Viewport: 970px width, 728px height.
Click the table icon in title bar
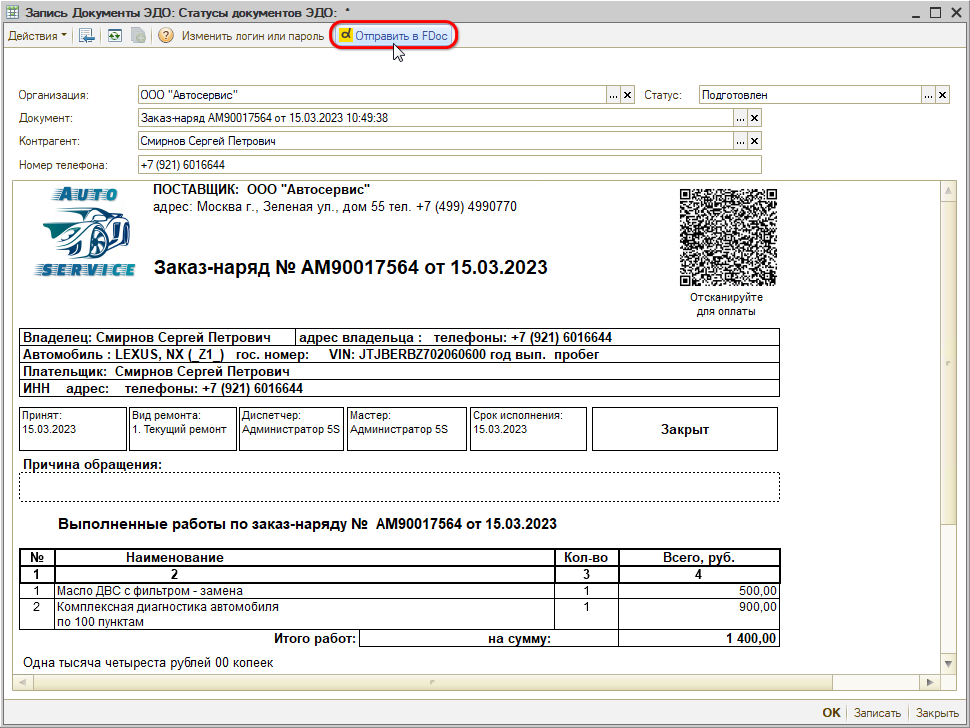point(12,12)
